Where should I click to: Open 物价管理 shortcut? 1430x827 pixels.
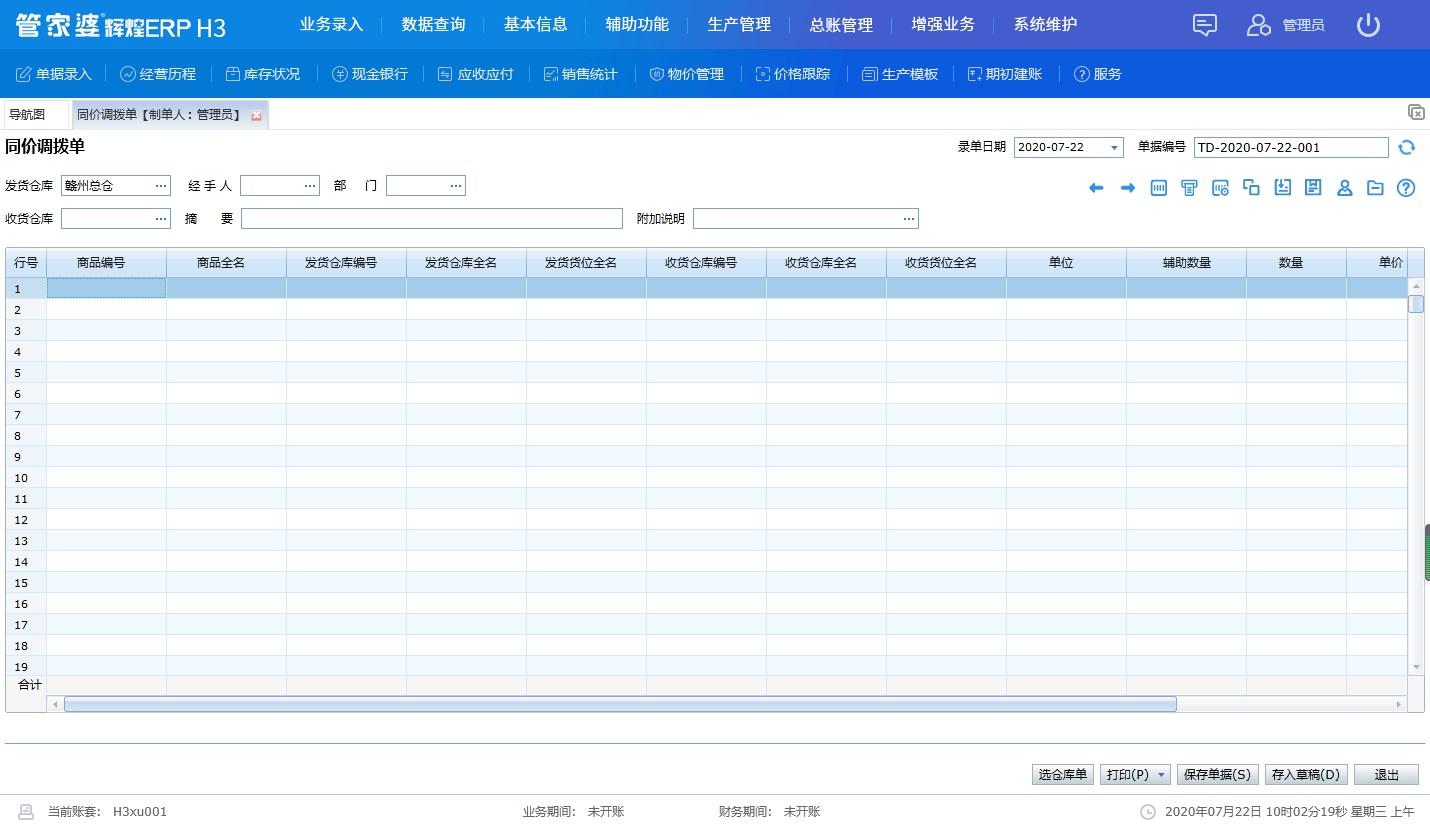point(686,74)
